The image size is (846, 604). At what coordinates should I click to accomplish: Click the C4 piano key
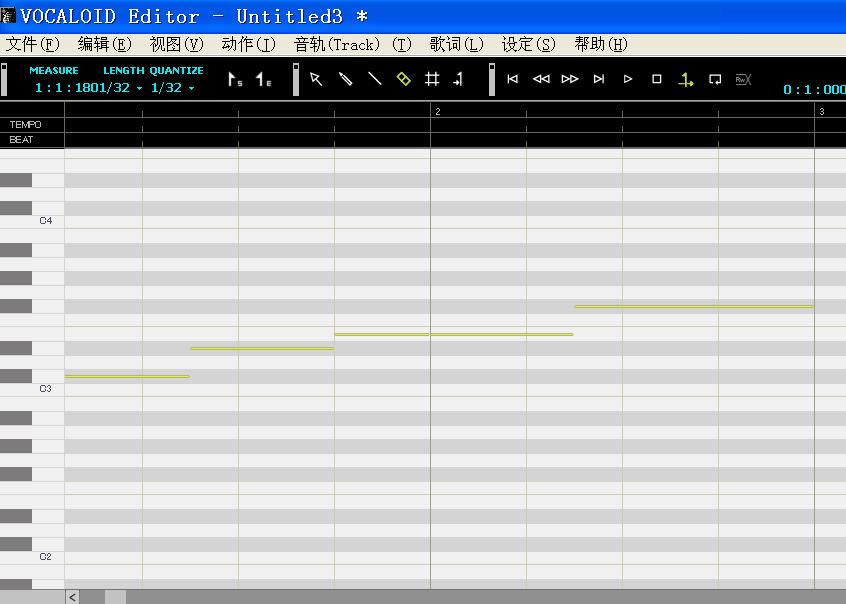pyautogui.click(x=32, y=221)
